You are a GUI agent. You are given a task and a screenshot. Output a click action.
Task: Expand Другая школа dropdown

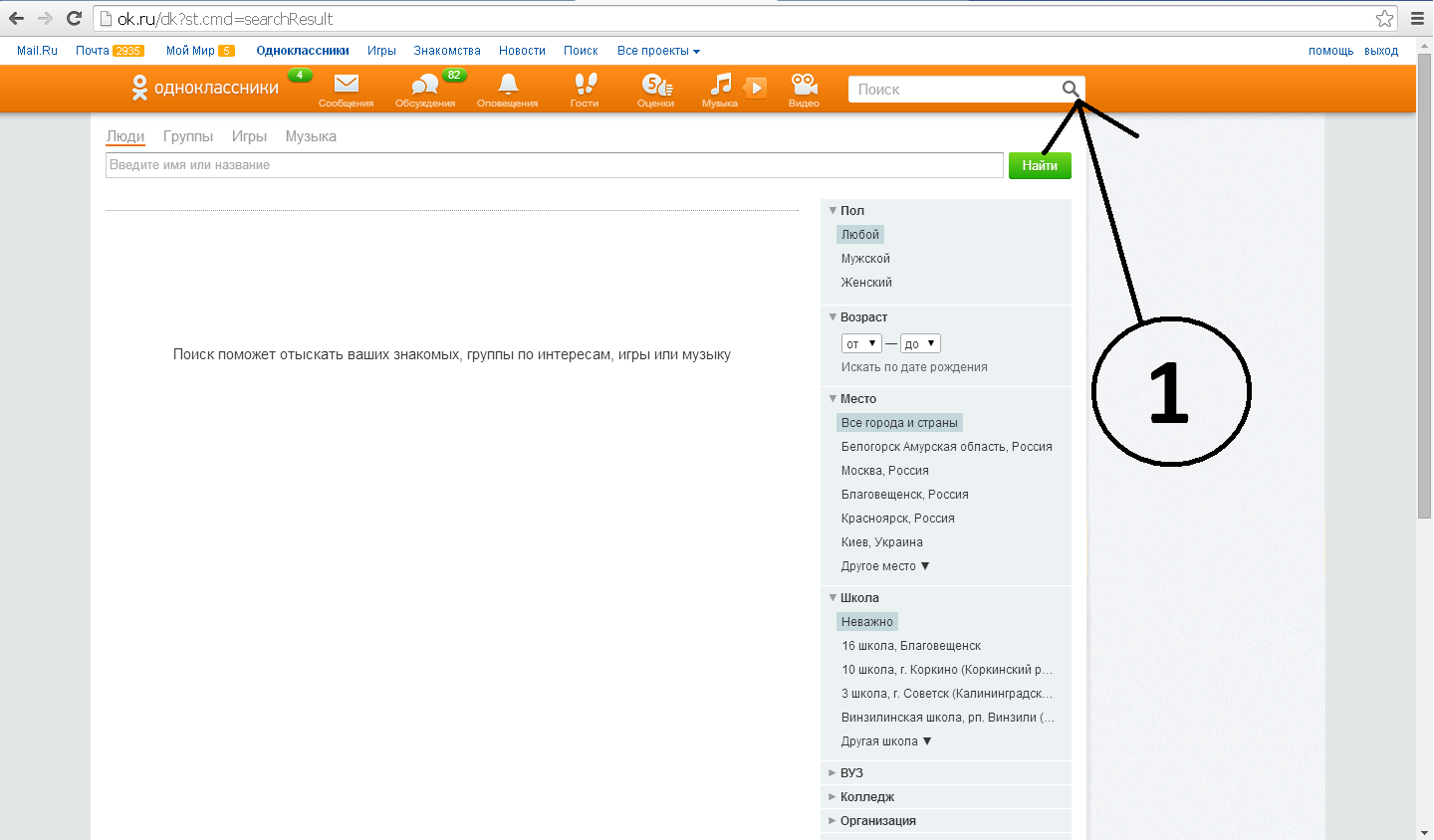coord(886,741)
